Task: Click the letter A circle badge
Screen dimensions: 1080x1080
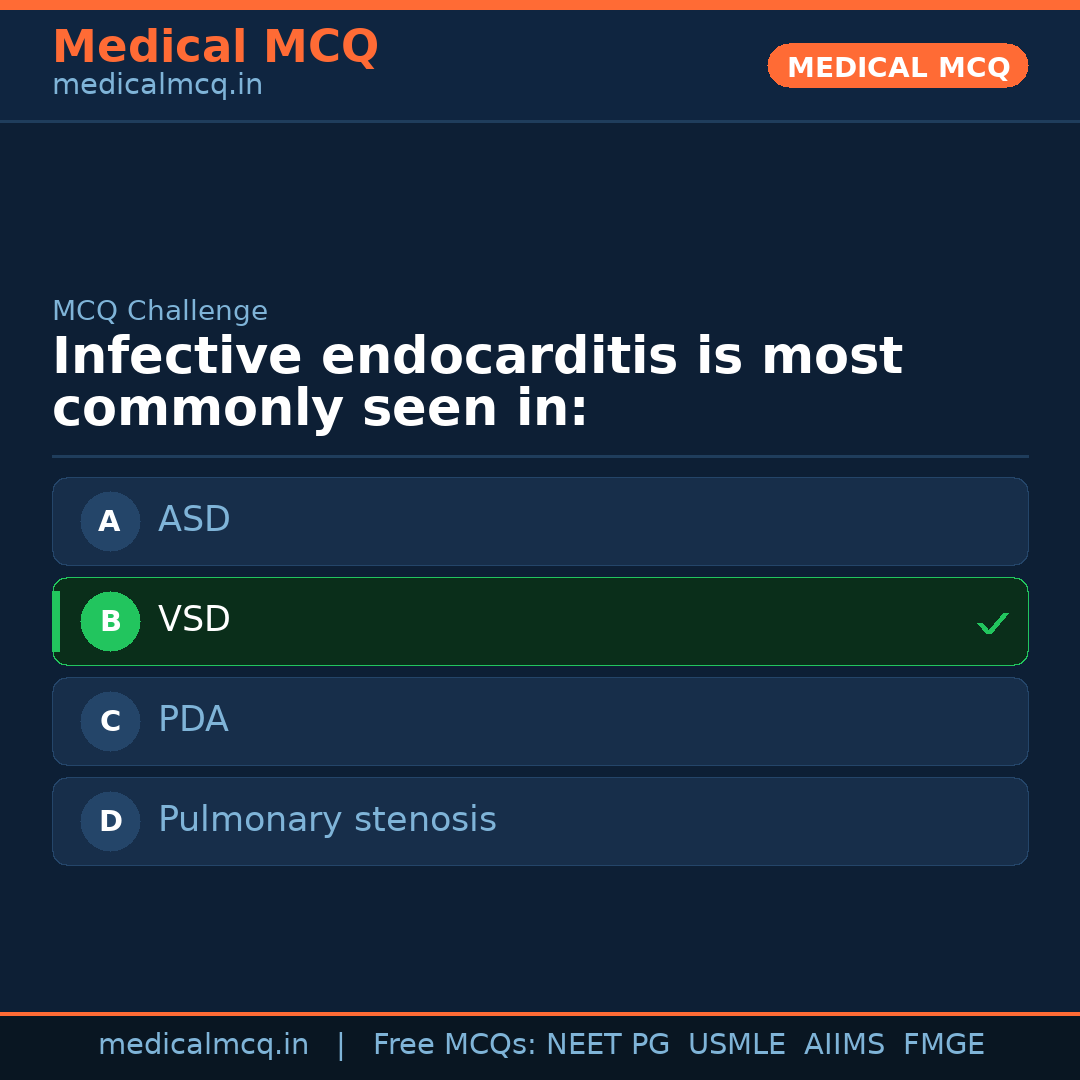Action: tap(110, 521)
